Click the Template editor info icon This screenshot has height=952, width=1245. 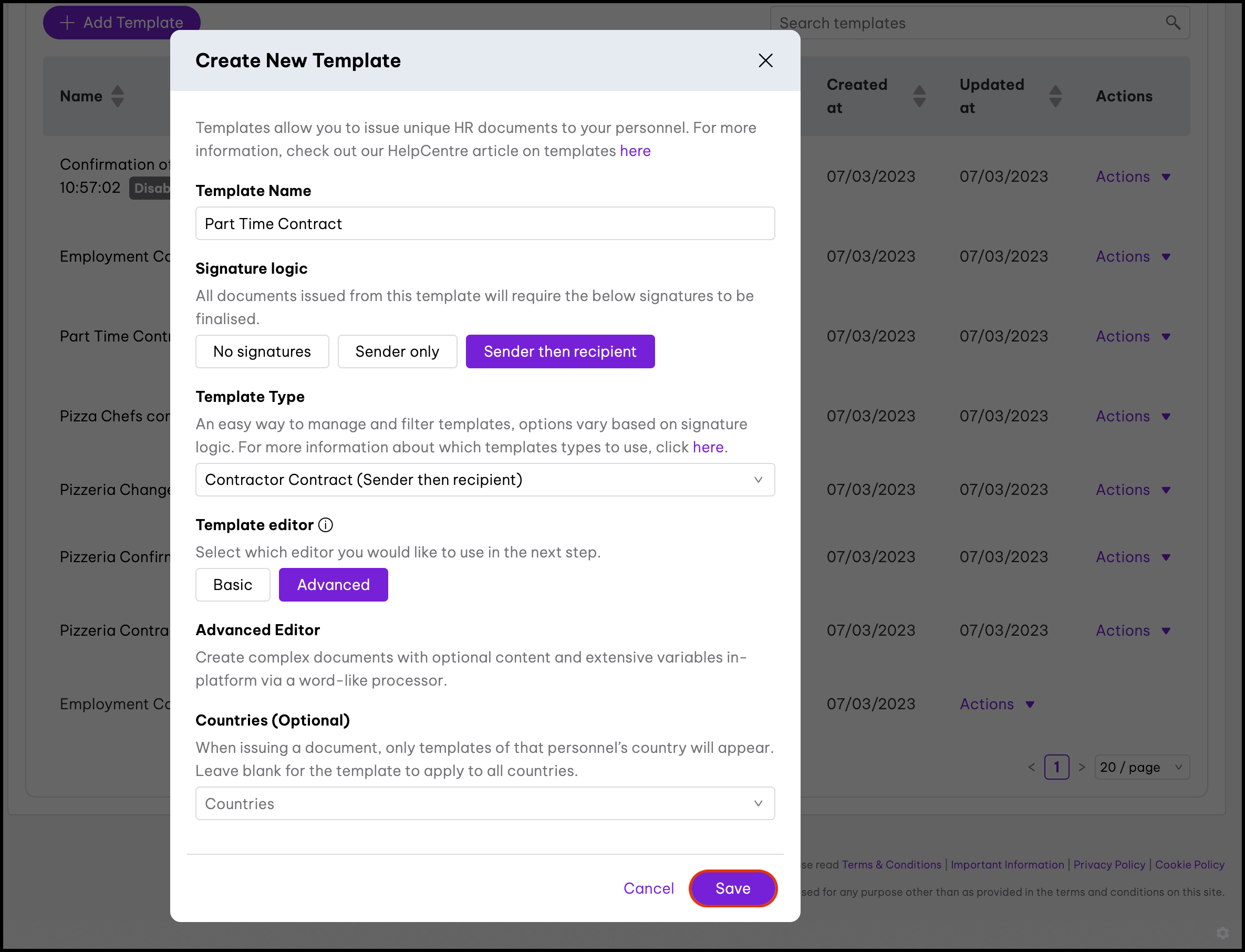click(326, 525)
